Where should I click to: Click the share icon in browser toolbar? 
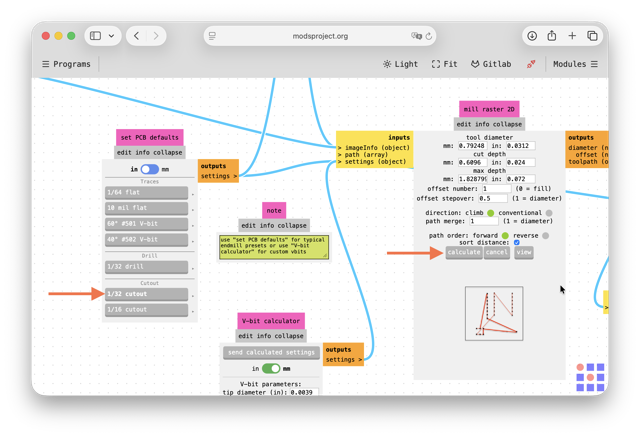pyautogui.click(x=552, y=35)
